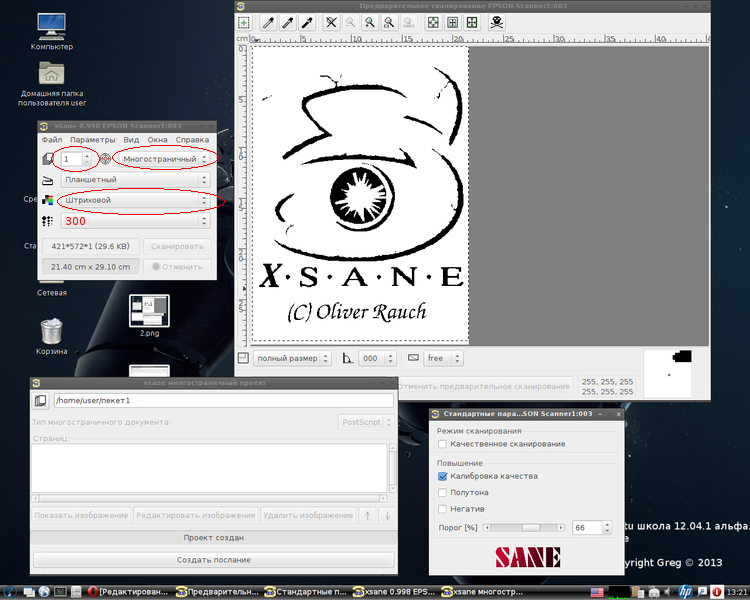The image size is (750, 600).
Task: Select the full visible area icon
Action: [472, 22]
